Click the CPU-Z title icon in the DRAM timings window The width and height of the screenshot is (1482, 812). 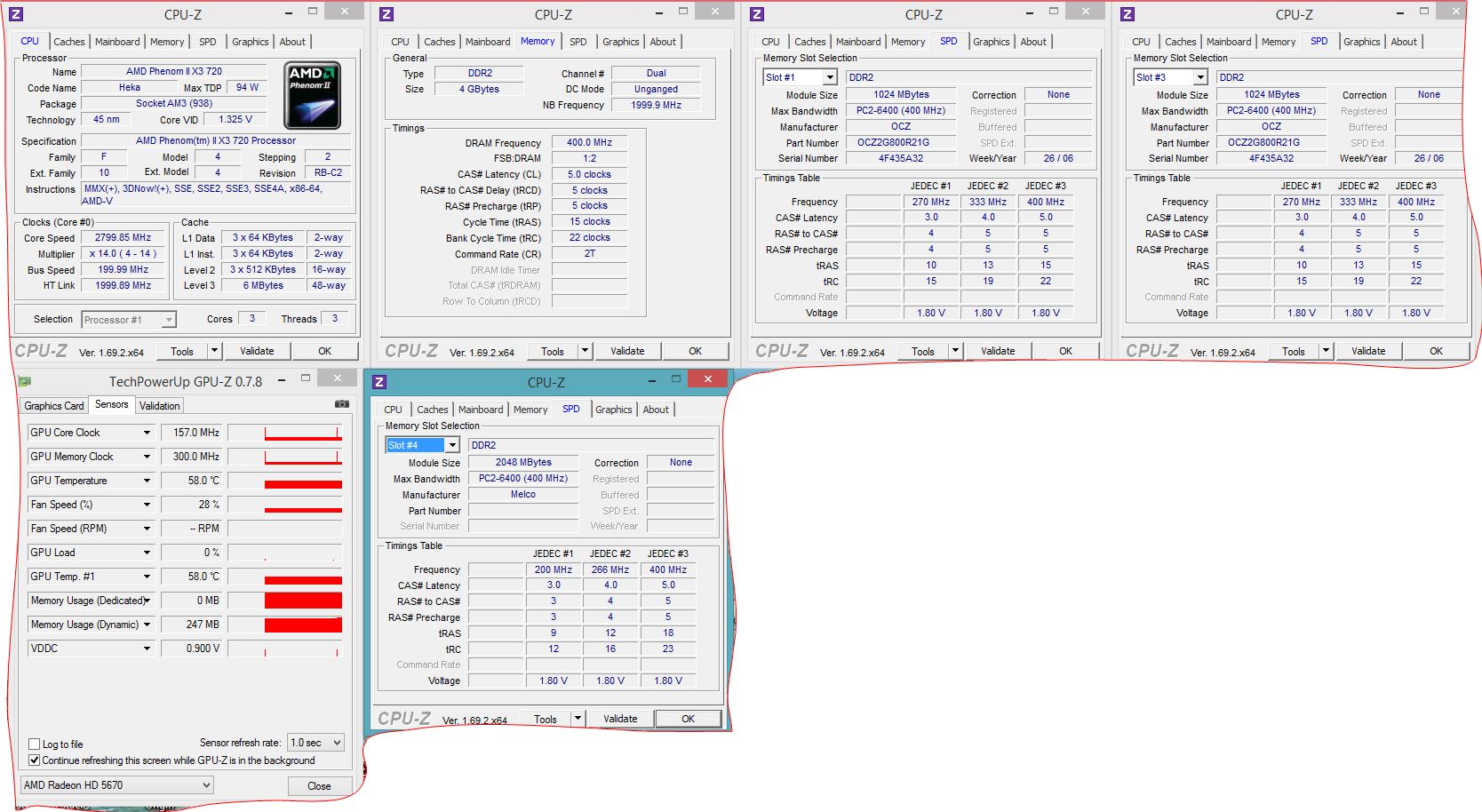[386, 14]
